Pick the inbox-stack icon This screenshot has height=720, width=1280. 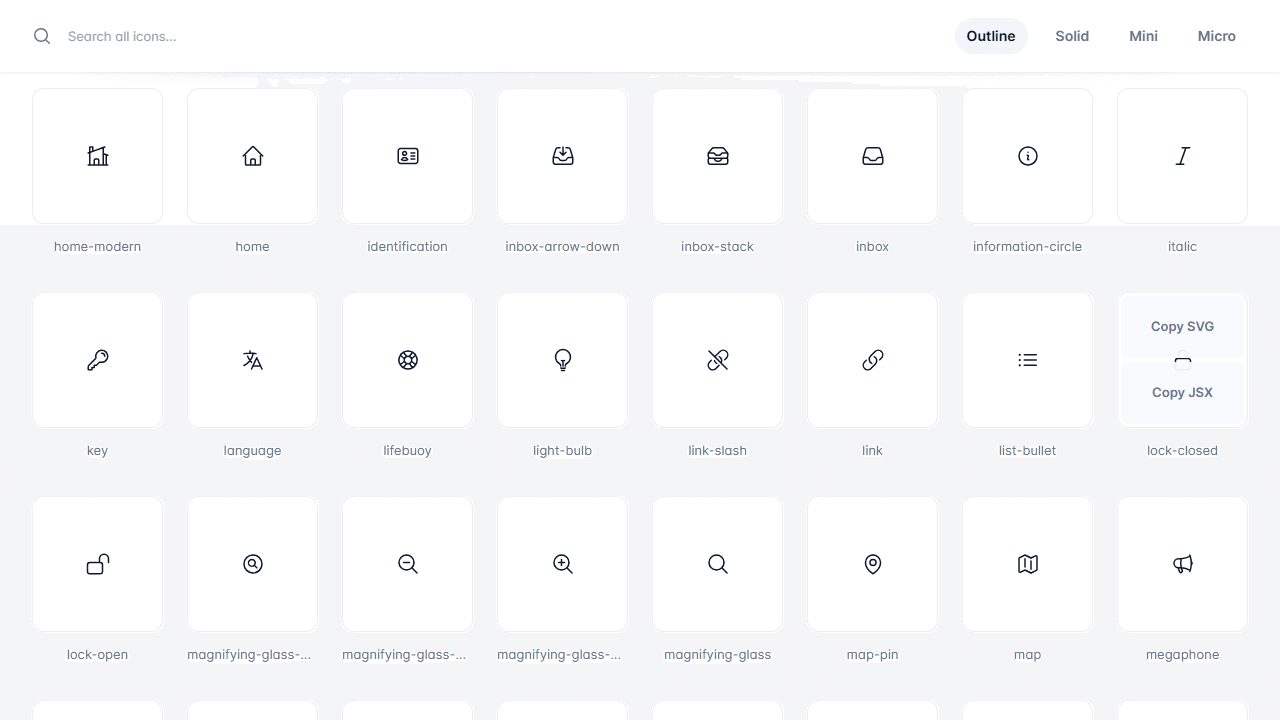717,156
